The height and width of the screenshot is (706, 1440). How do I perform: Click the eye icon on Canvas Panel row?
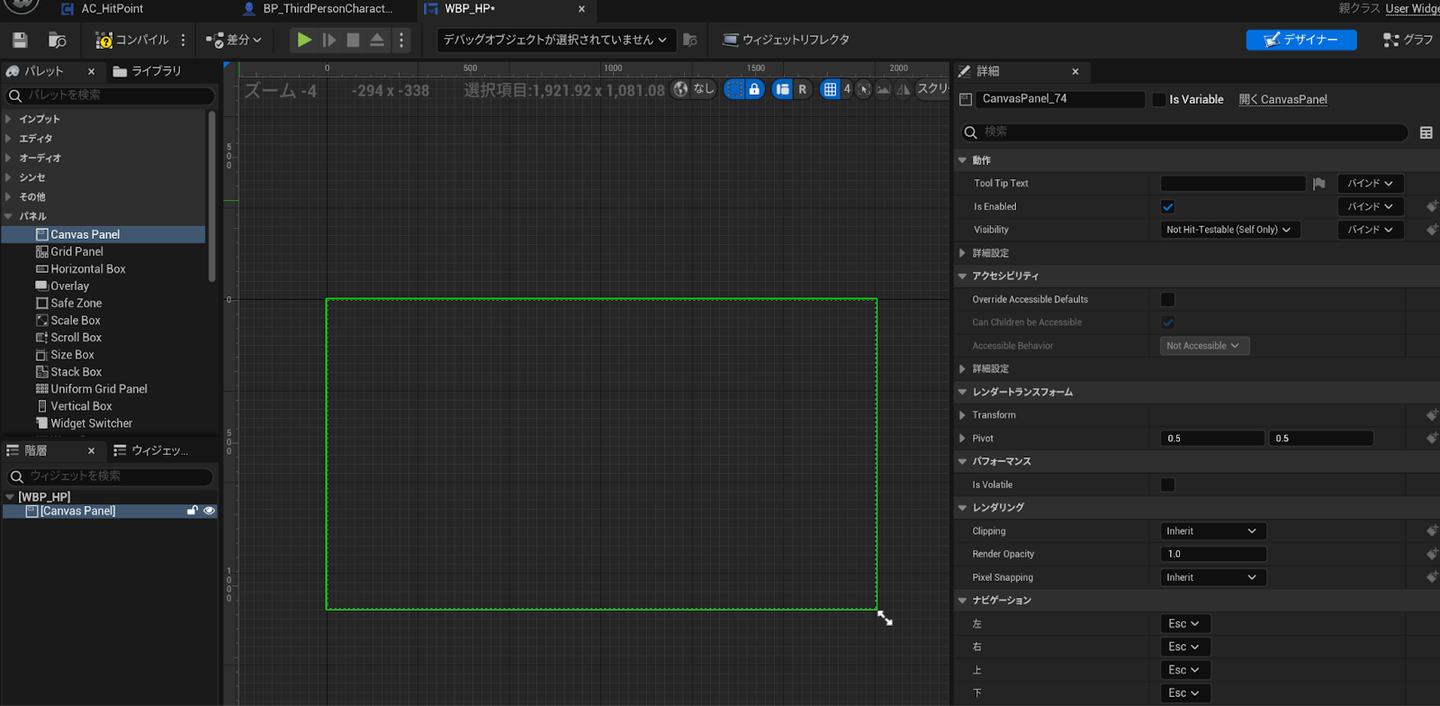click(x=209, y=511)
